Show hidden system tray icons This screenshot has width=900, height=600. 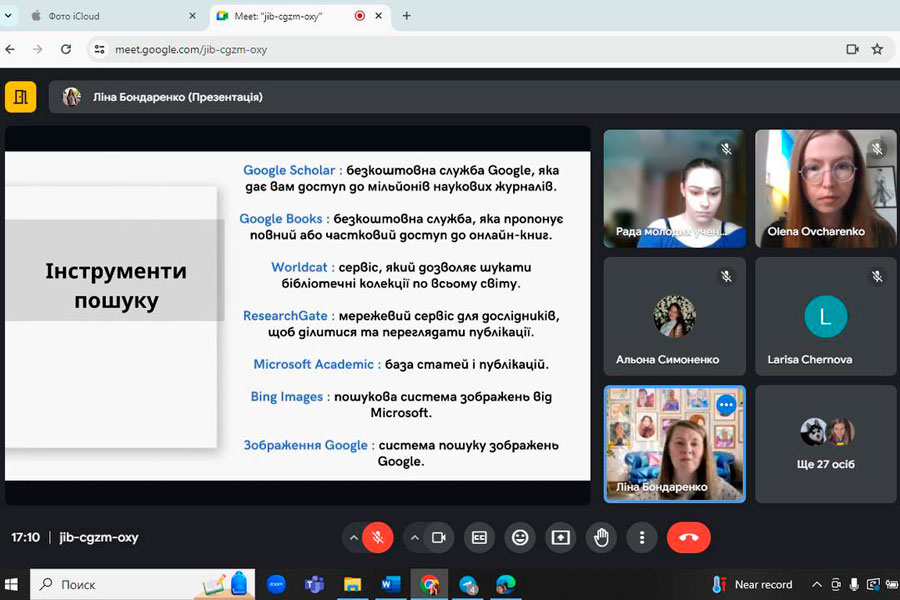coord(816,584)
